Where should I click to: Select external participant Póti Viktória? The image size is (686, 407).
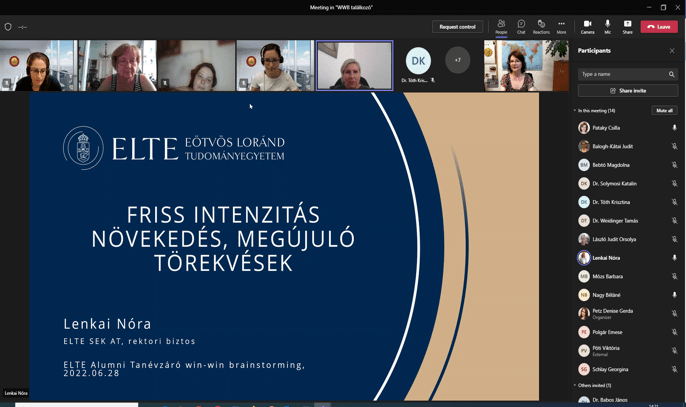[x=628, y=351]
